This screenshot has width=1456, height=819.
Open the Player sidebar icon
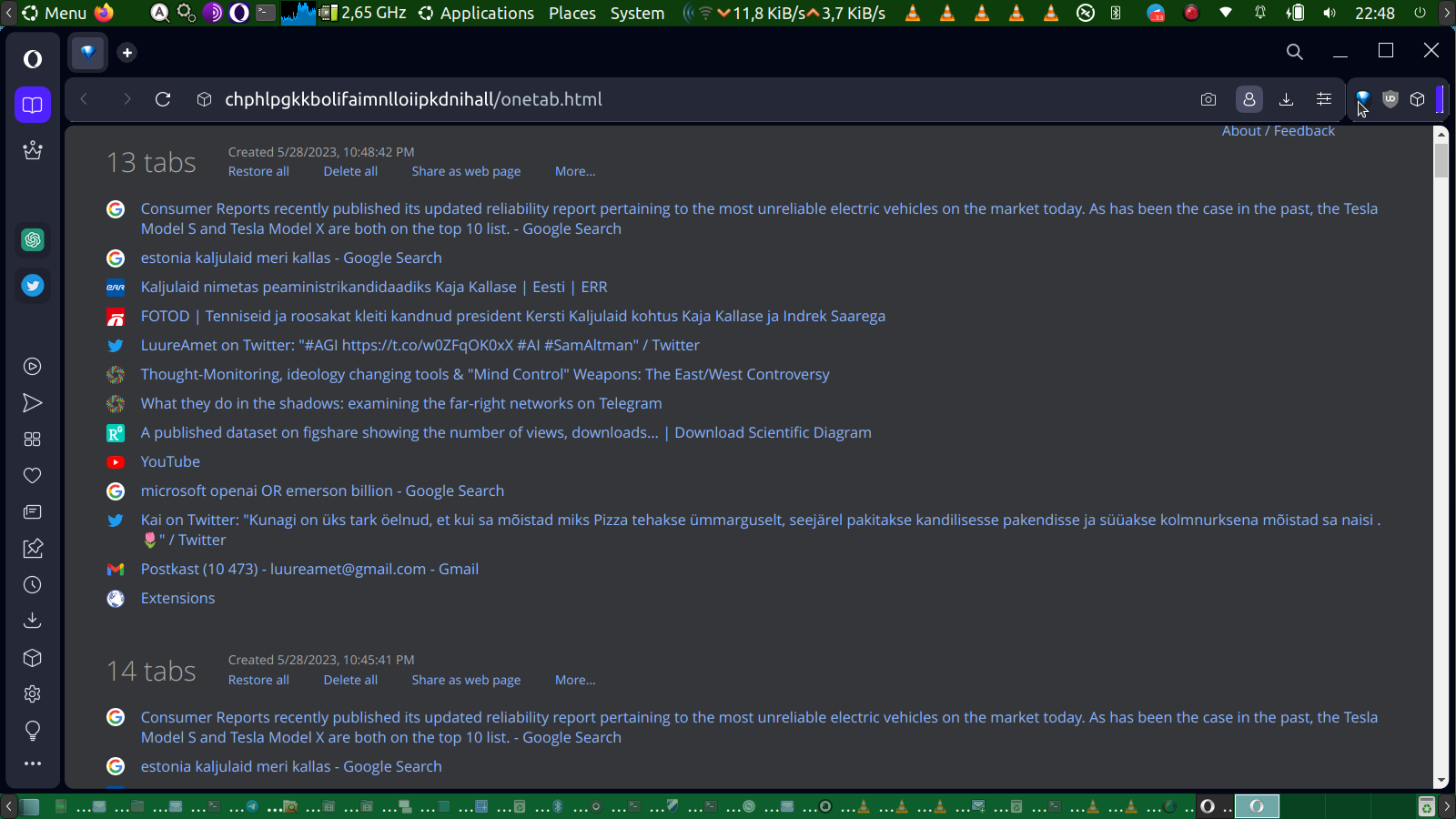coord(33,367)
